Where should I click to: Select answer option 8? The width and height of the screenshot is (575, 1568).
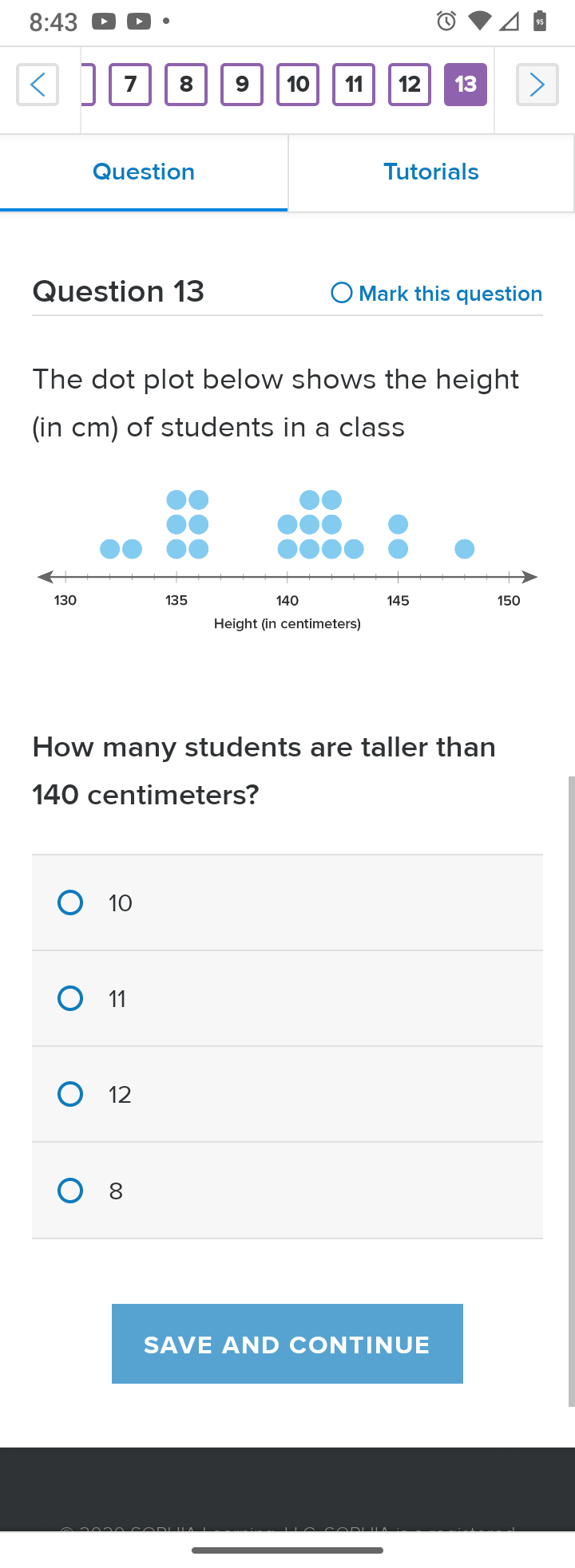coord(287,1191)
